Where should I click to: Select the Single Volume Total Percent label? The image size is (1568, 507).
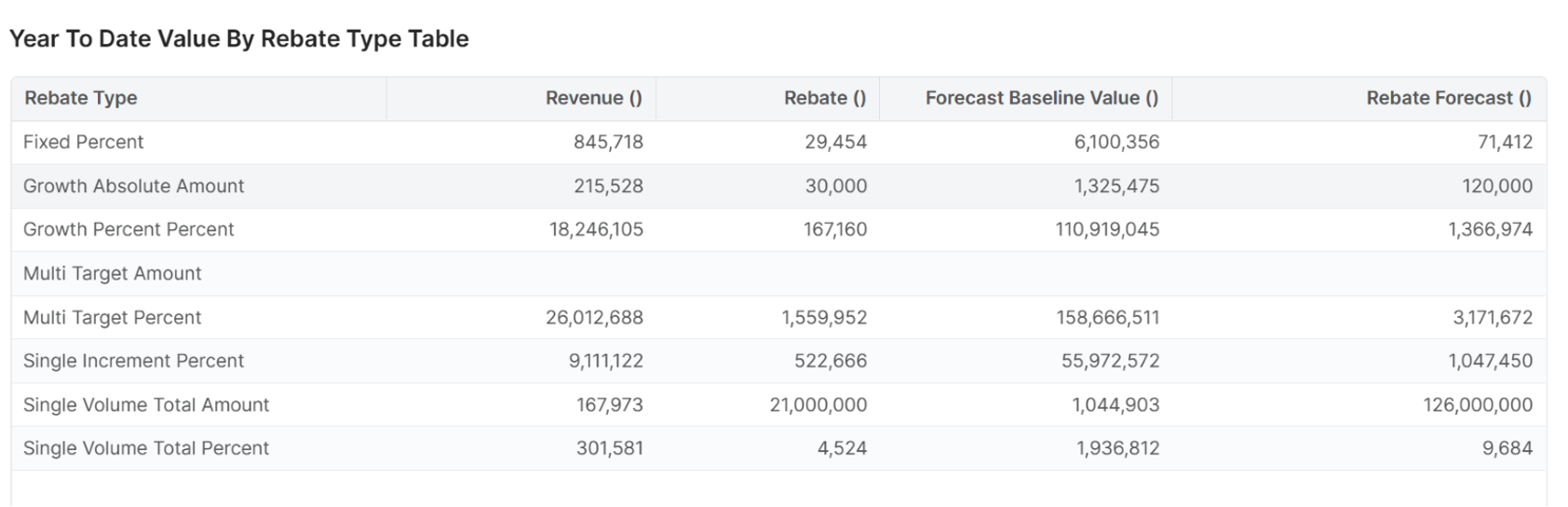click(x=146, y=448)
